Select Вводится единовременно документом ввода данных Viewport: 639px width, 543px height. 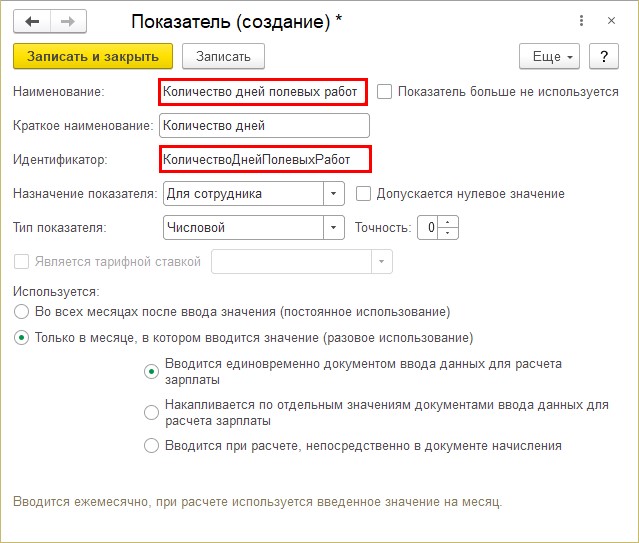[151, 371]
